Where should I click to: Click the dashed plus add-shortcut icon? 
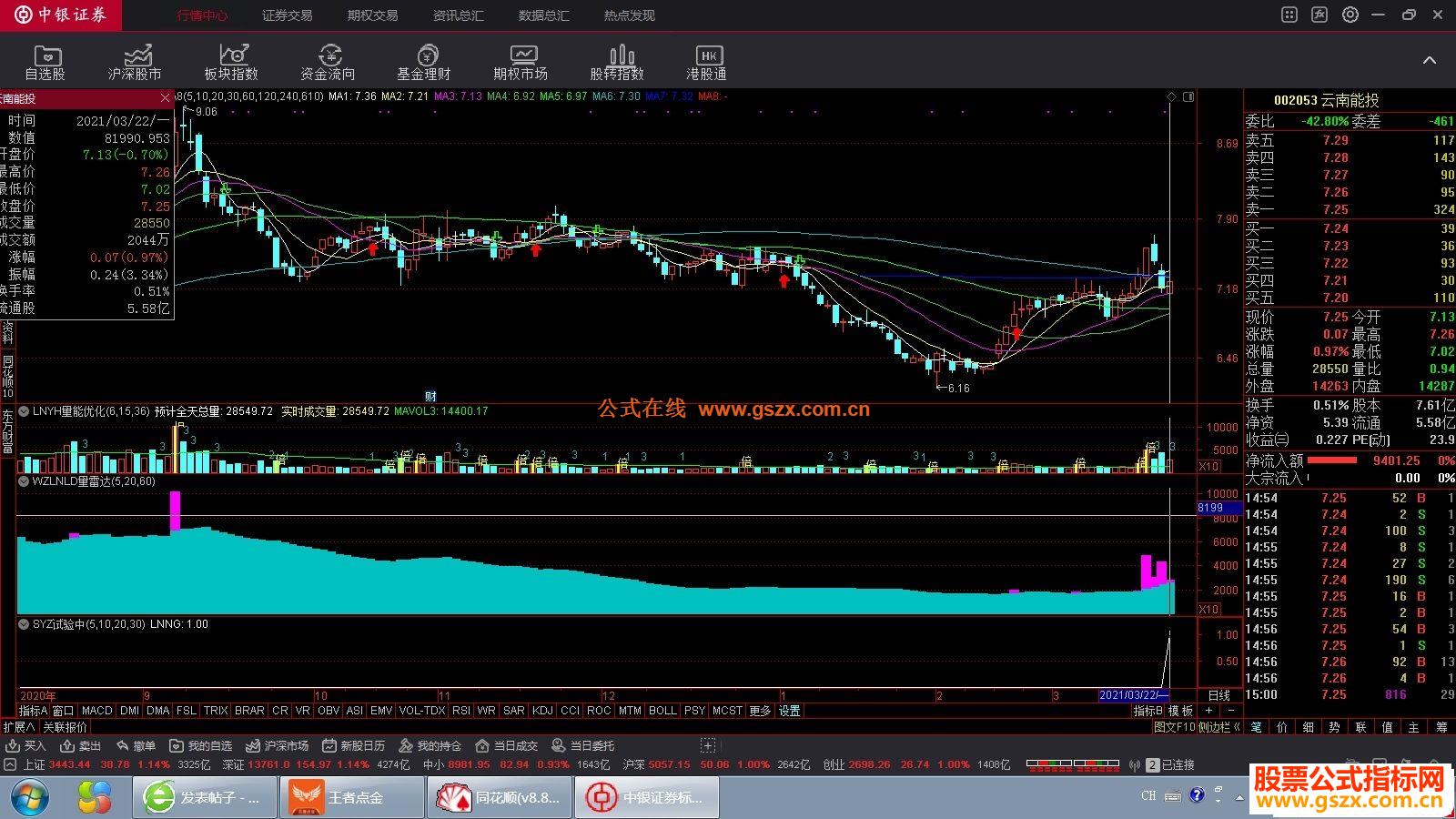click(x=708, y=745)
